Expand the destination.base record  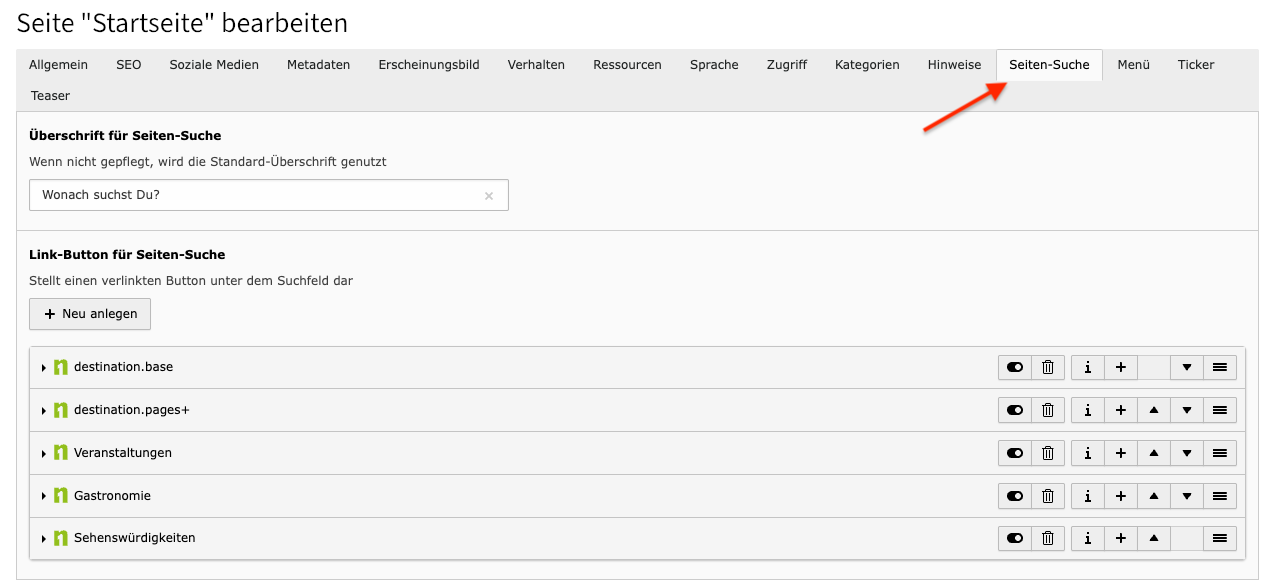click(x=44, y=368)
